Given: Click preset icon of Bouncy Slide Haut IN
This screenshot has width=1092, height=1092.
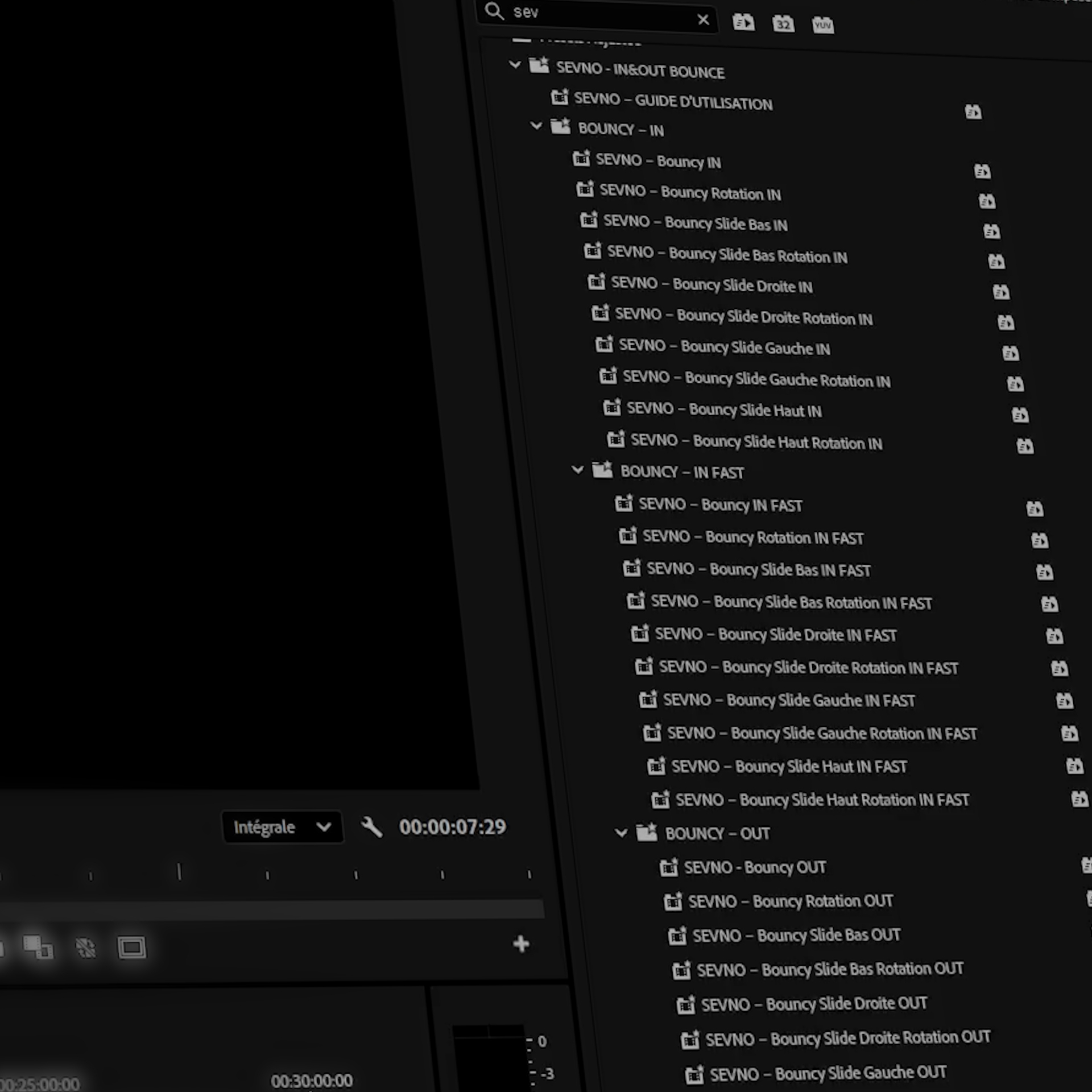Looking at the screenshot, I should (x=612, y=407).
